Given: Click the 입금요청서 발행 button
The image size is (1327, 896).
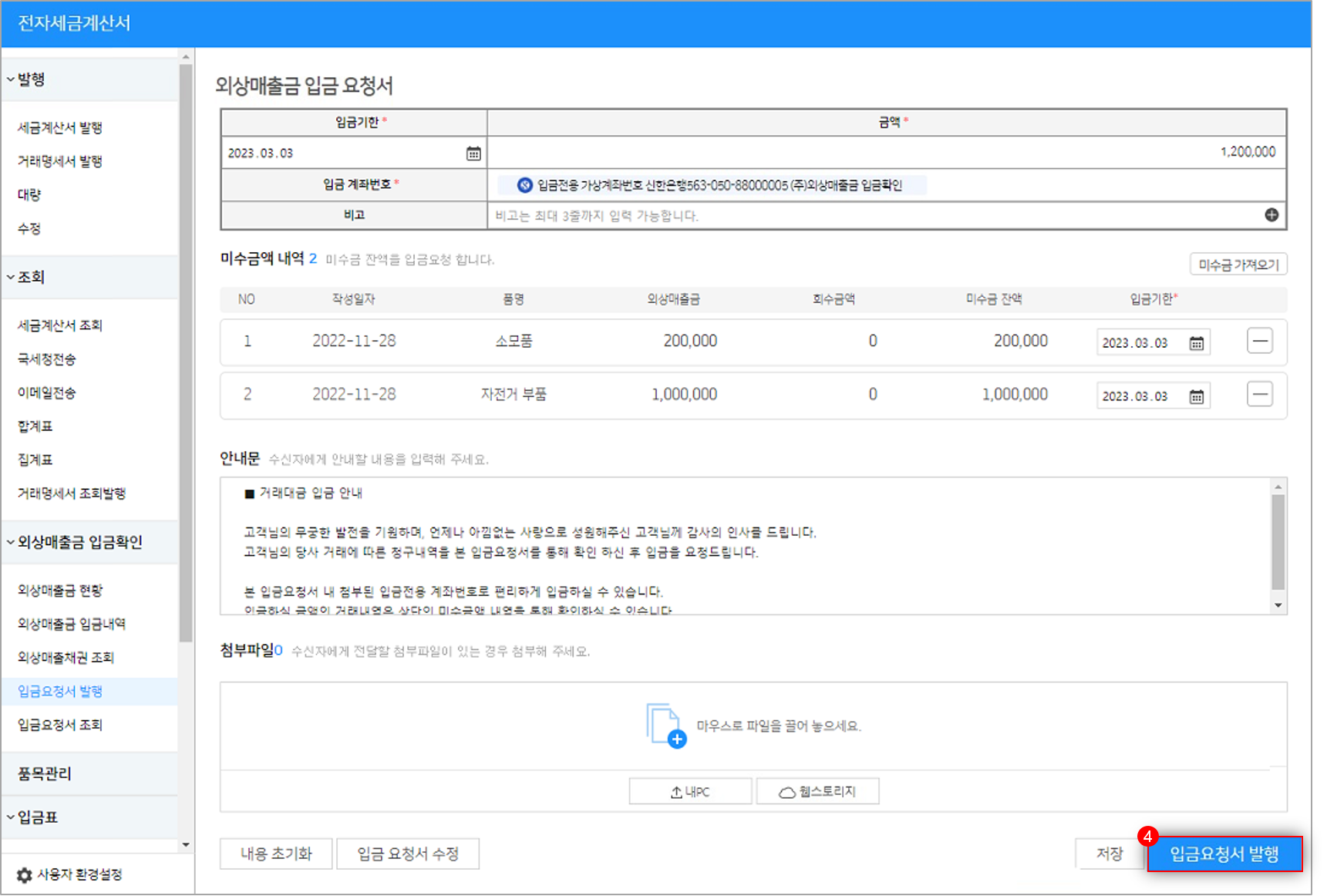Looking at the screenshot, I should pos(1224,854).
